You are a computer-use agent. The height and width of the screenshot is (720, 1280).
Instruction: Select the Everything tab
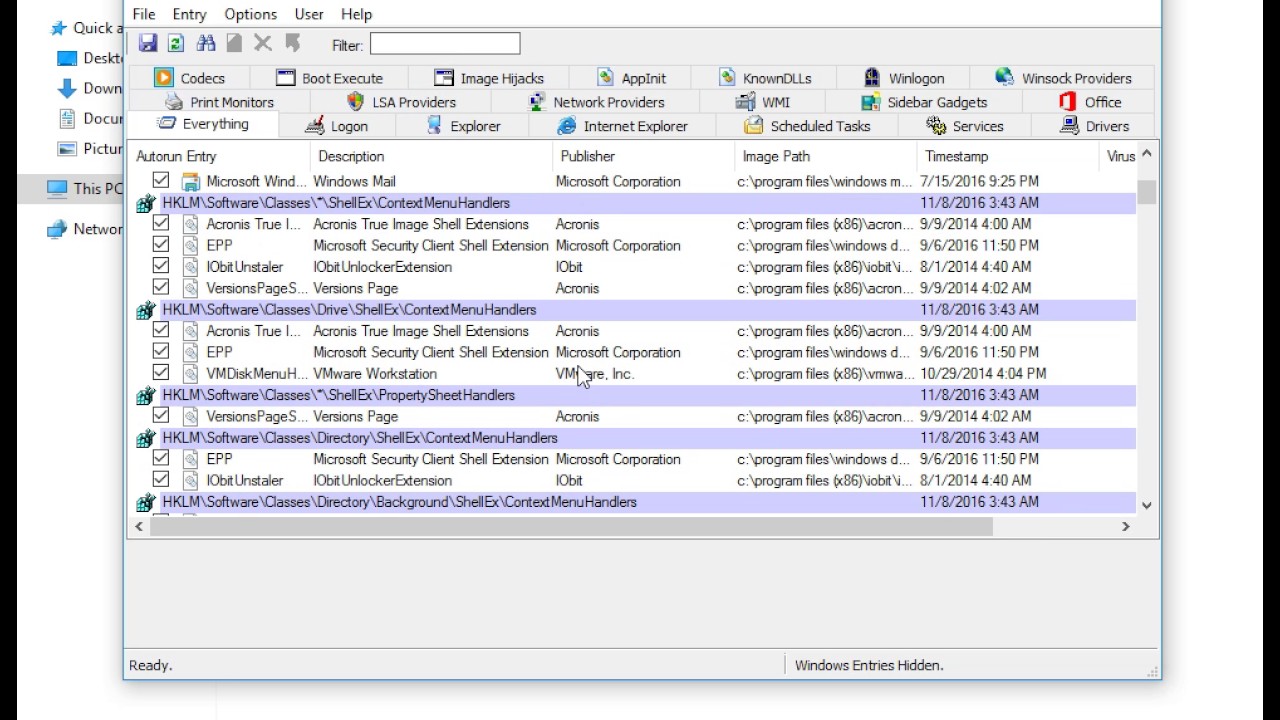(x=203, y=124)
